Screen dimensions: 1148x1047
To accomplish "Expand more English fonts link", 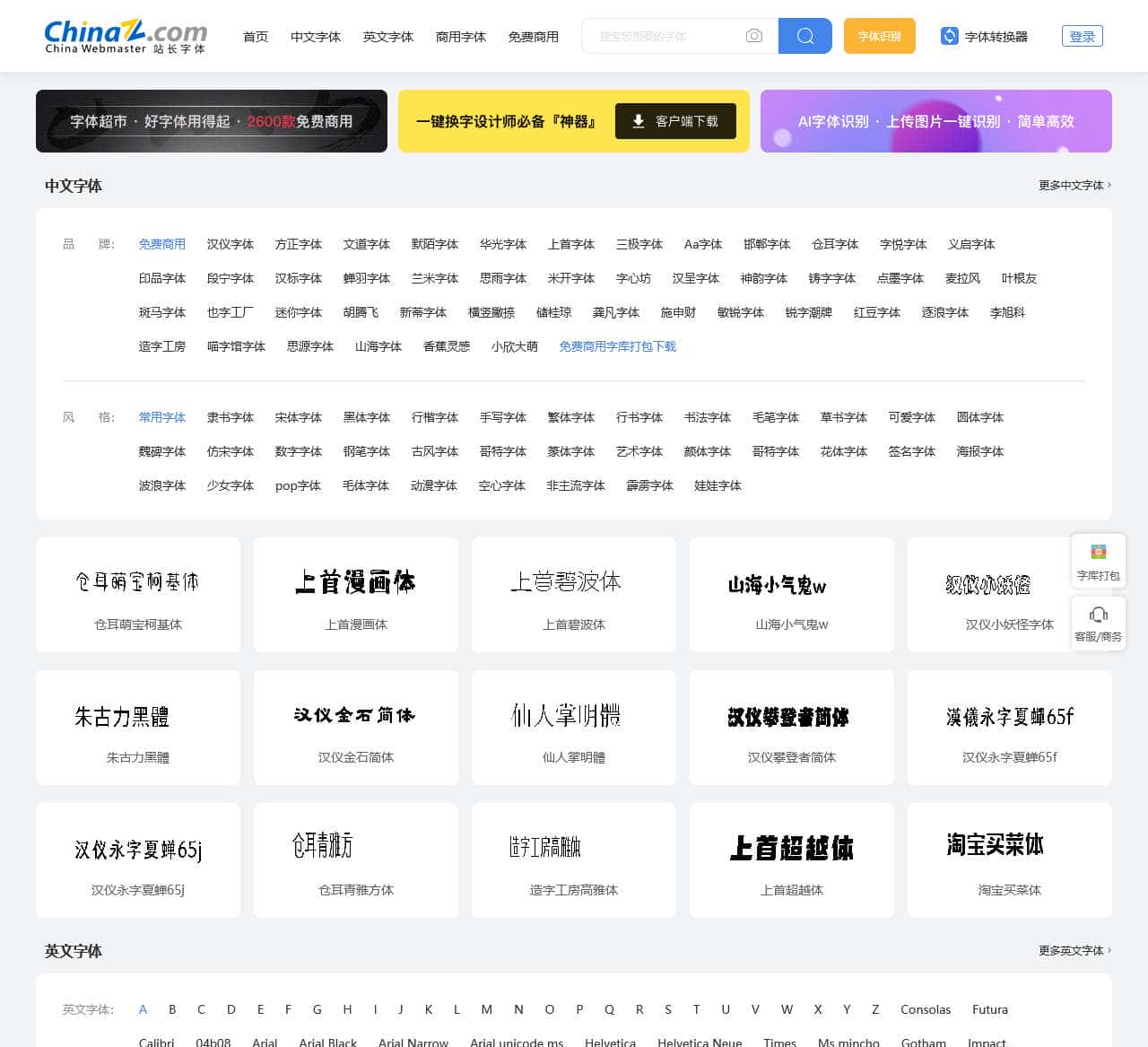I will click(1074, 950).
